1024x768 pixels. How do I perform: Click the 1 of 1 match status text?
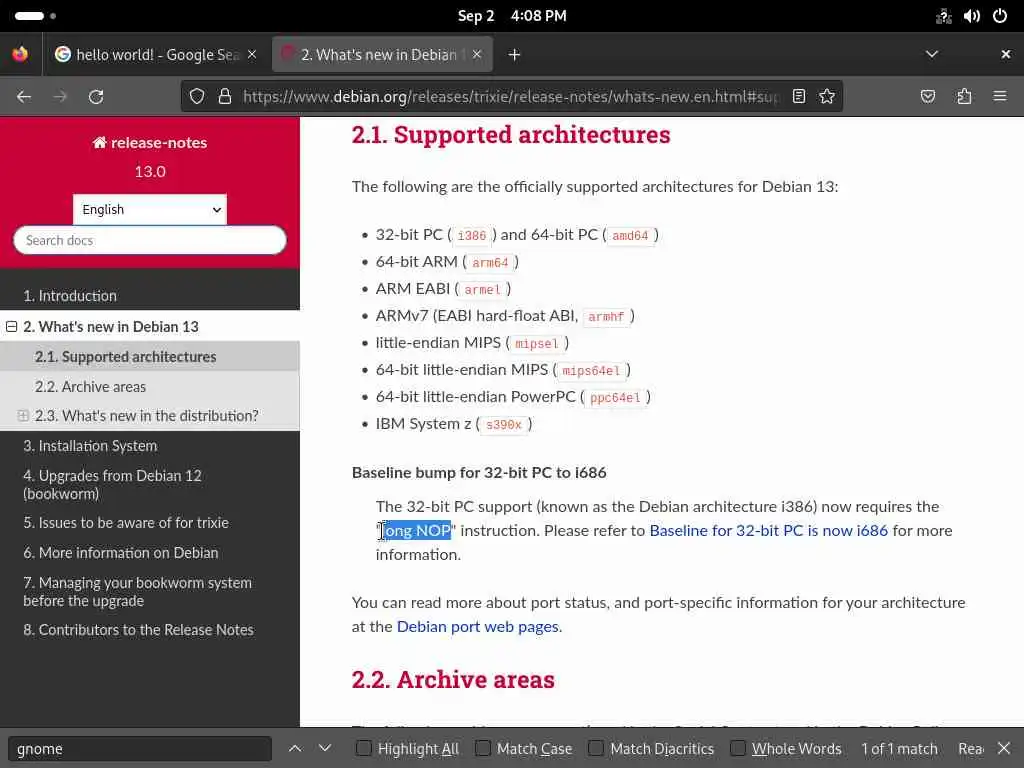click(x=899, y=748)
